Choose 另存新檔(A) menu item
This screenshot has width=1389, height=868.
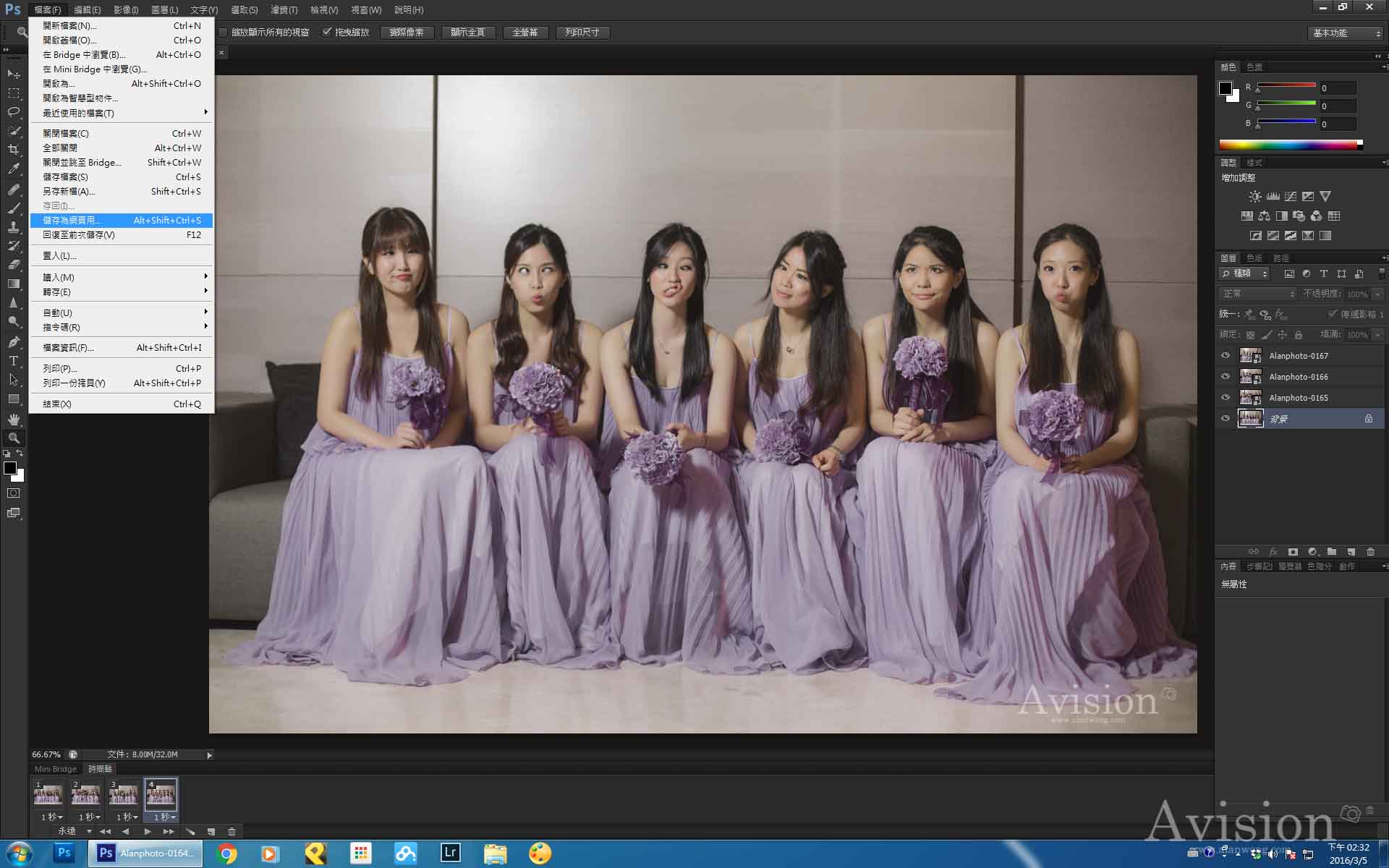pyautogui.click(x=122, y=192)
